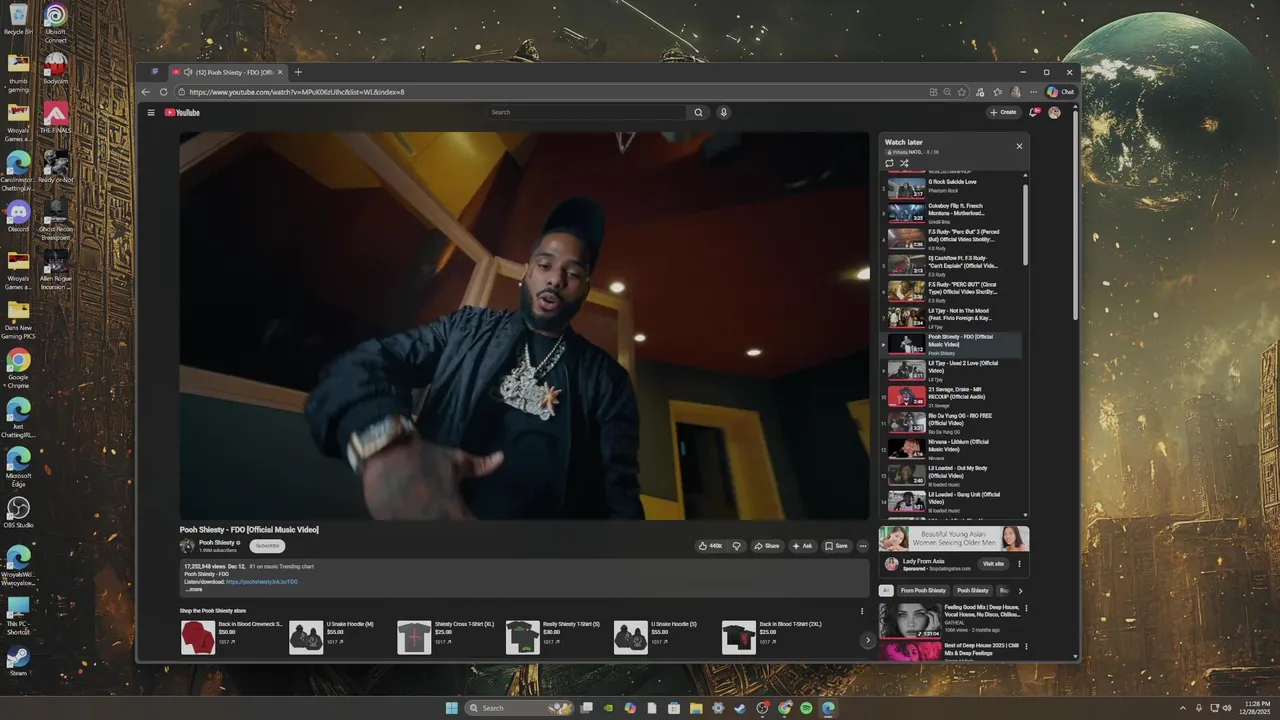Open Spotify from the taskbar
Screen dimensions: 1280x720
[806, 708]
